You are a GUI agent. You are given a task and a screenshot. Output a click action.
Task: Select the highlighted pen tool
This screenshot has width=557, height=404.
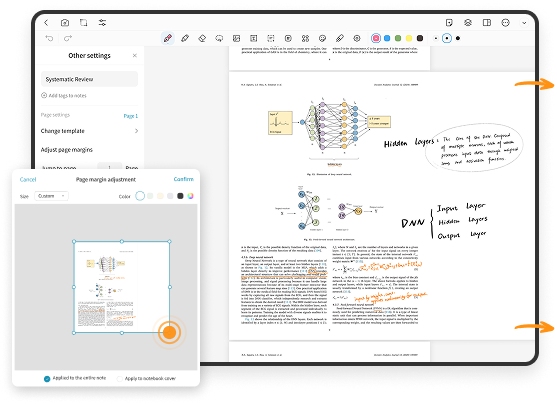168,38
